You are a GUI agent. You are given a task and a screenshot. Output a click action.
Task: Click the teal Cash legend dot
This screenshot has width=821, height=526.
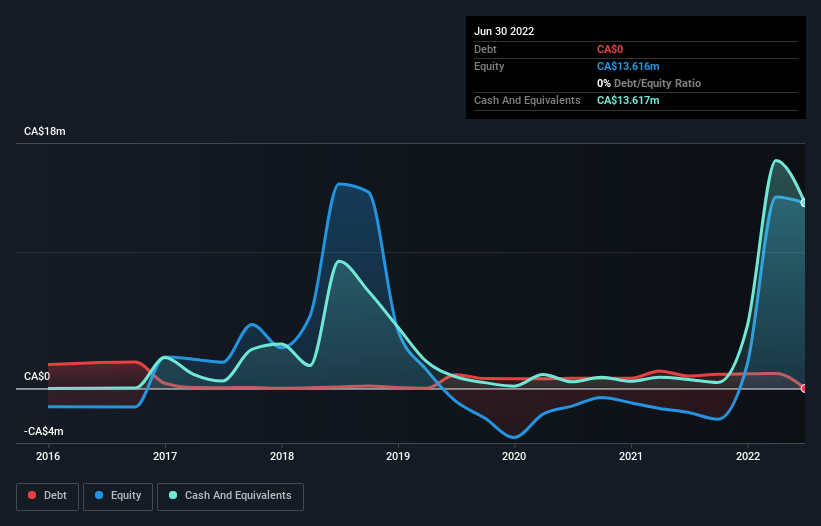[x=173, y=495]
